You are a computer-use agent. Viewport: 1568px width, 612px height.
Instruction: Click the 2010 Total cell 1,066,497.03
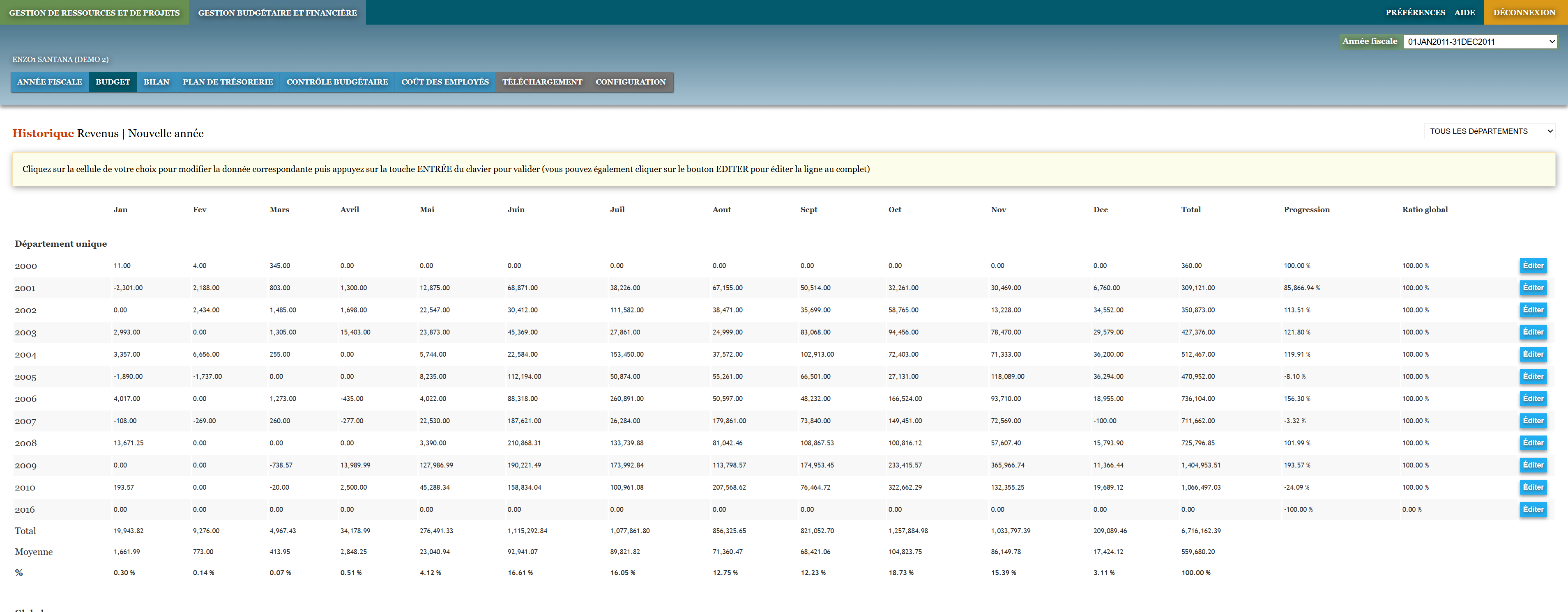[1200, 488]
